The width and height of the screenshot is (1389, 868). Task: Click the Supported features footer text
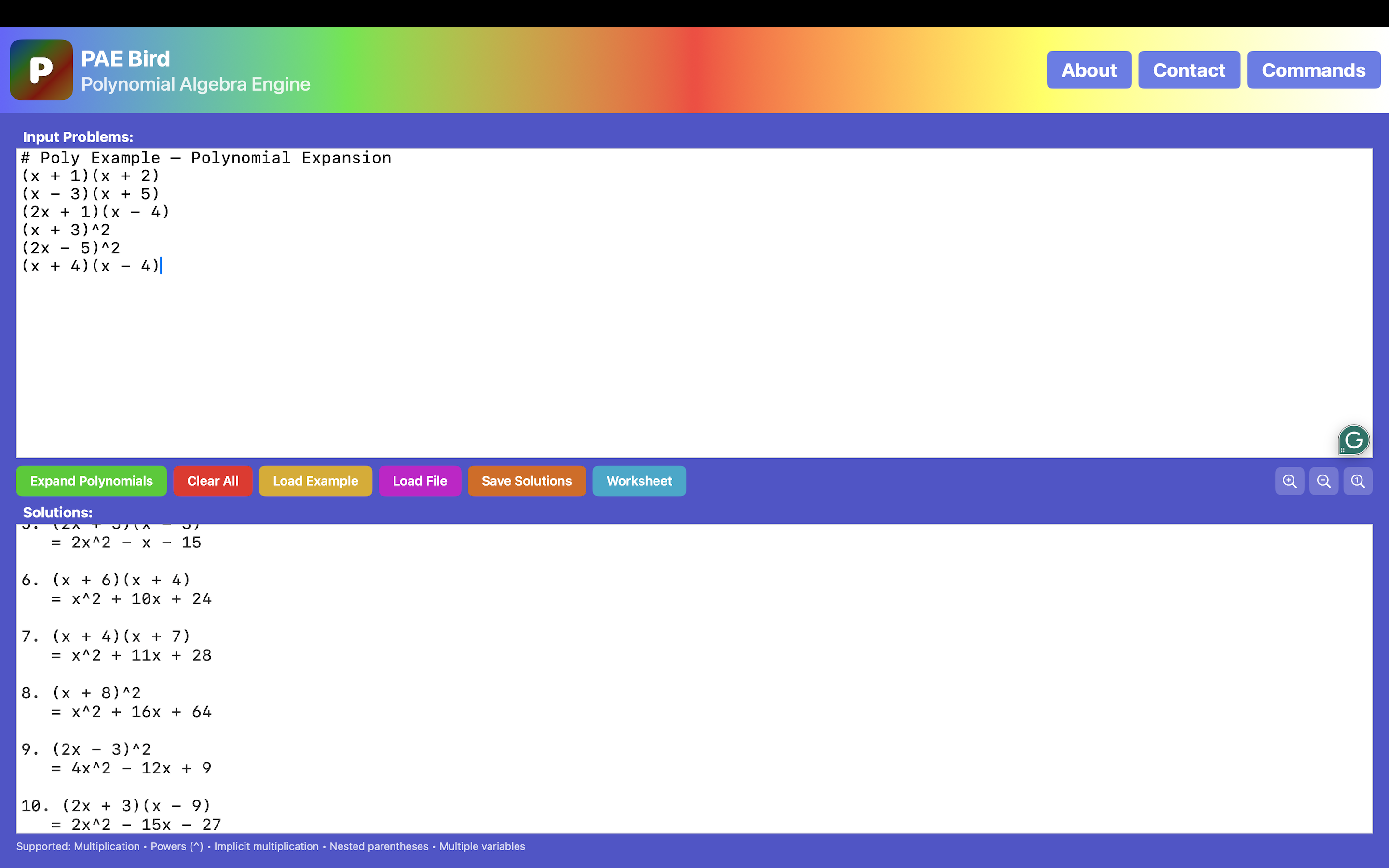click(271, 846)
